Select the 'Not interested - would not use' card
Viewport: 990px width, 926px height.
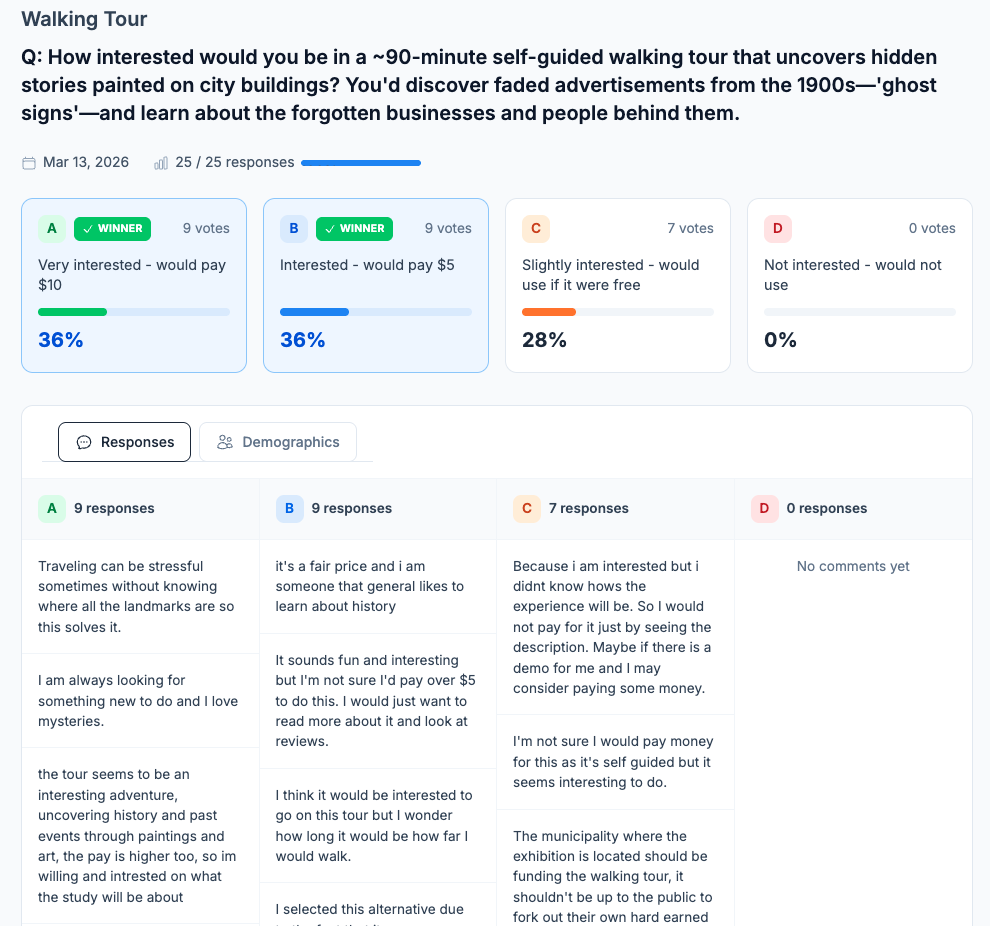pyautogui.click(x=859, y=285)
